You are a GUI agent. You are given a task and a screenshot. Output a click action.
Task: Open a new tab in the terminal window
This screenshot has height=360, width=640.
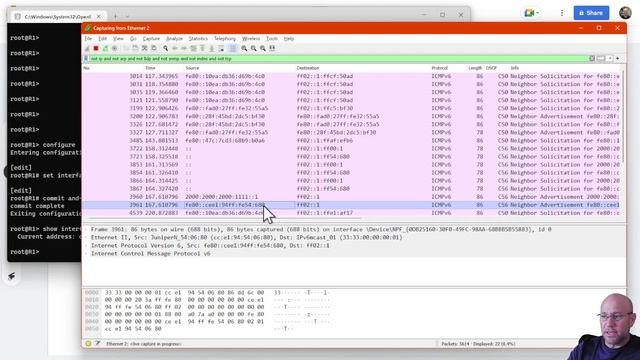click(x=116, y=16)
